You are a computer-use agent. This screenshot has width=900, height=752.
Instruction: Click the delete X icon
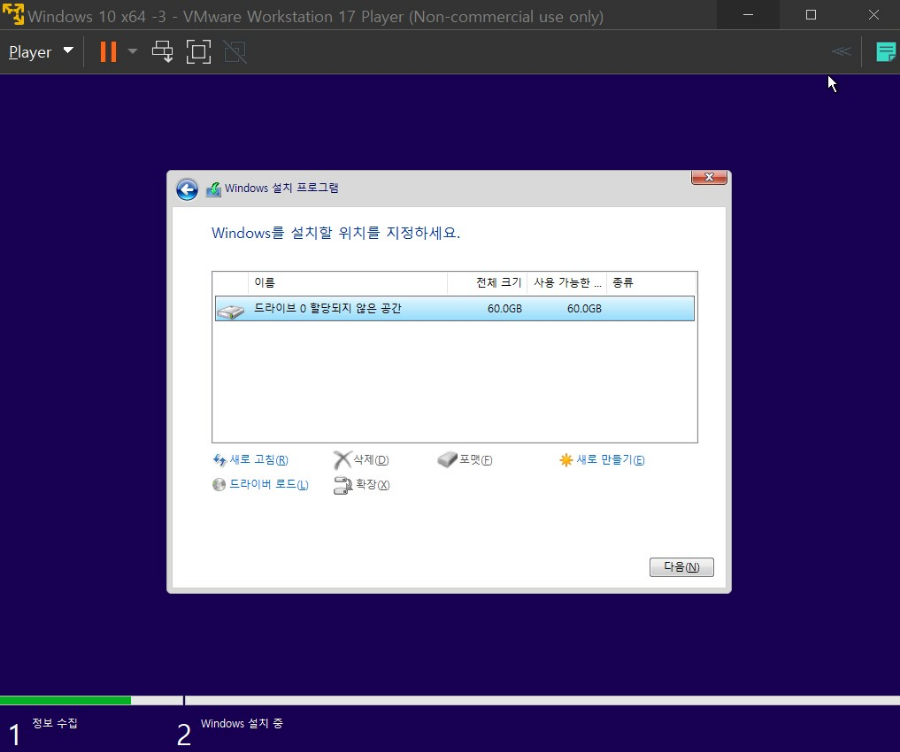tap(342, 460)
